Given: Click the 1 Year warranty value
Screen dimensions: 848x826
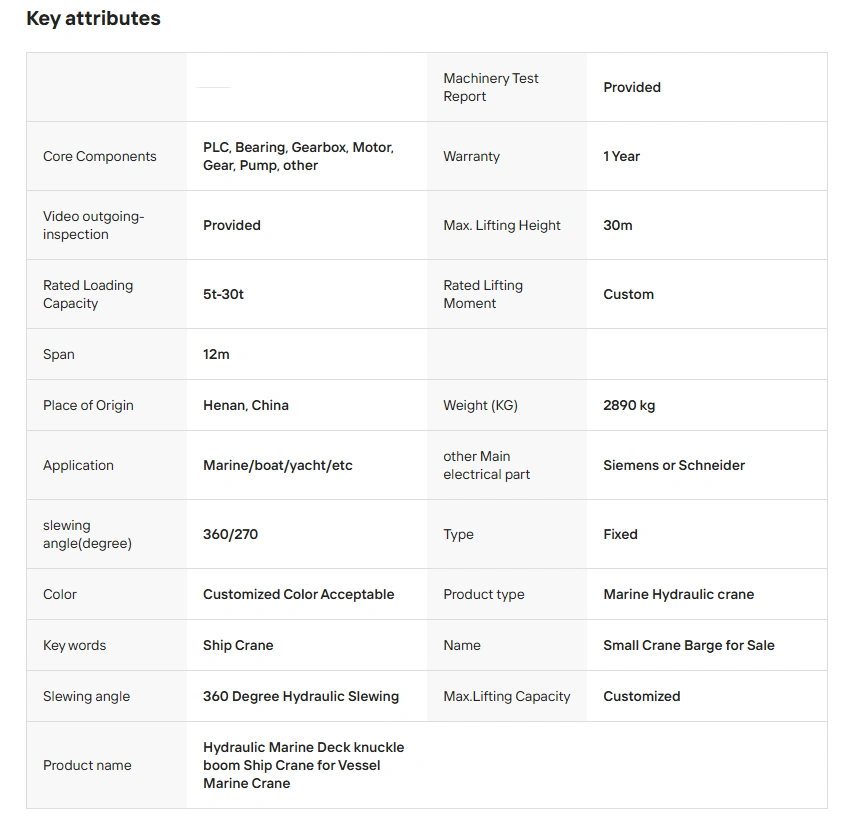Looking at the screenshot, I should [x=621, y=156].
